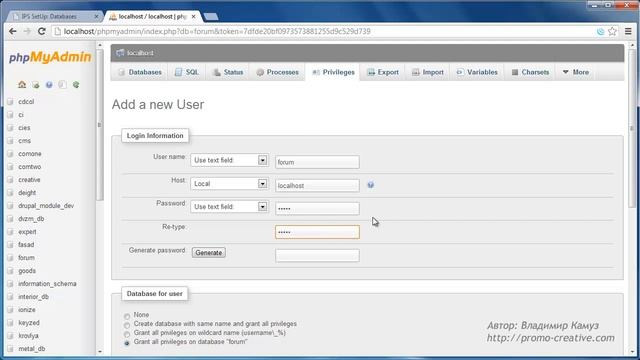Click the localhost breadcrumb link
This screenshot has width=640, height=360.
point(140,53)
